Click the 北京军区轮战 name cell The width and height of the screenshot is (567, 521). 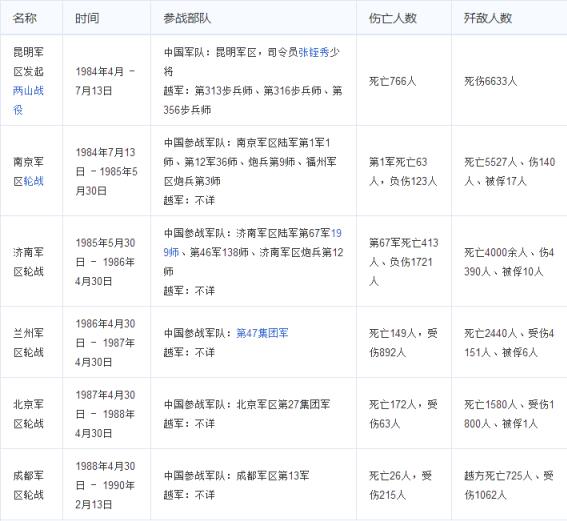31,413
